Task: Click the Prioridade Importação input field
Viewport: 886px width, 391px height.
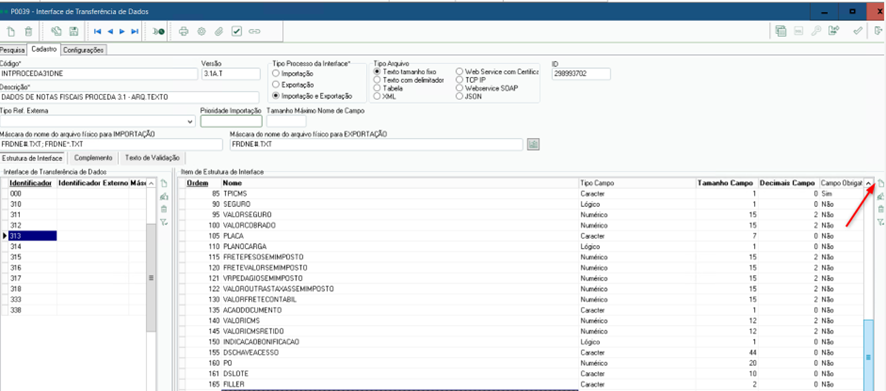Action: tap(231, 121)
